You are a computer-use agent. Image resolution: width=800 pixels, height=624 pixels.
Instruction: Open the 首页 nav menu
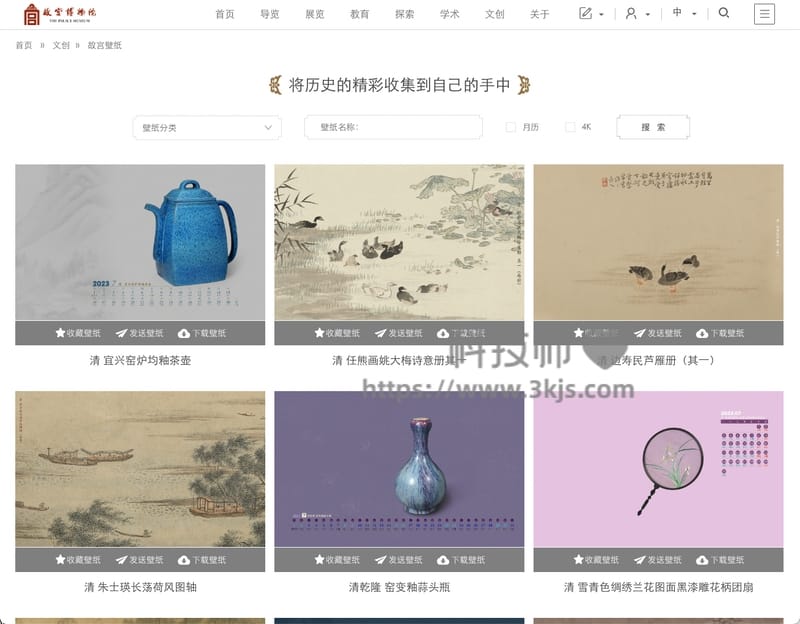click(x=224, y=14)
